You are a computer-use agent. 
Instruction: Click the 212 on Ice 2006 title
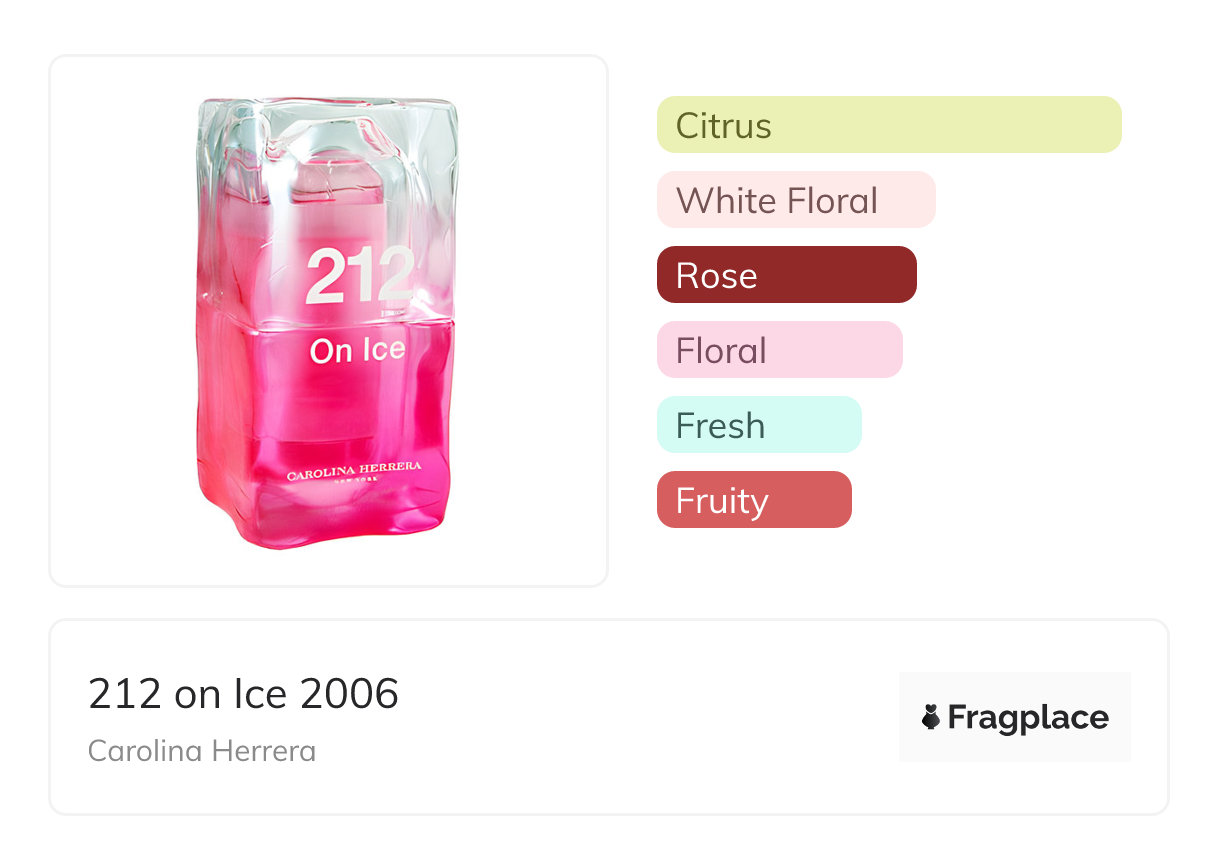tap(243, 693)
